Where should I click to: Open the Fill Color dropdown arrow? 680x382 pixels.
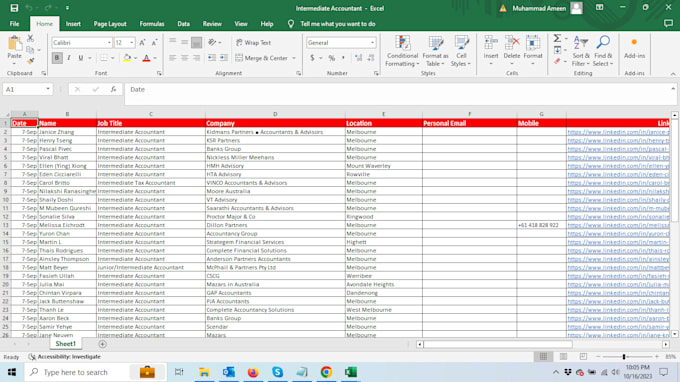pos(135,58)
